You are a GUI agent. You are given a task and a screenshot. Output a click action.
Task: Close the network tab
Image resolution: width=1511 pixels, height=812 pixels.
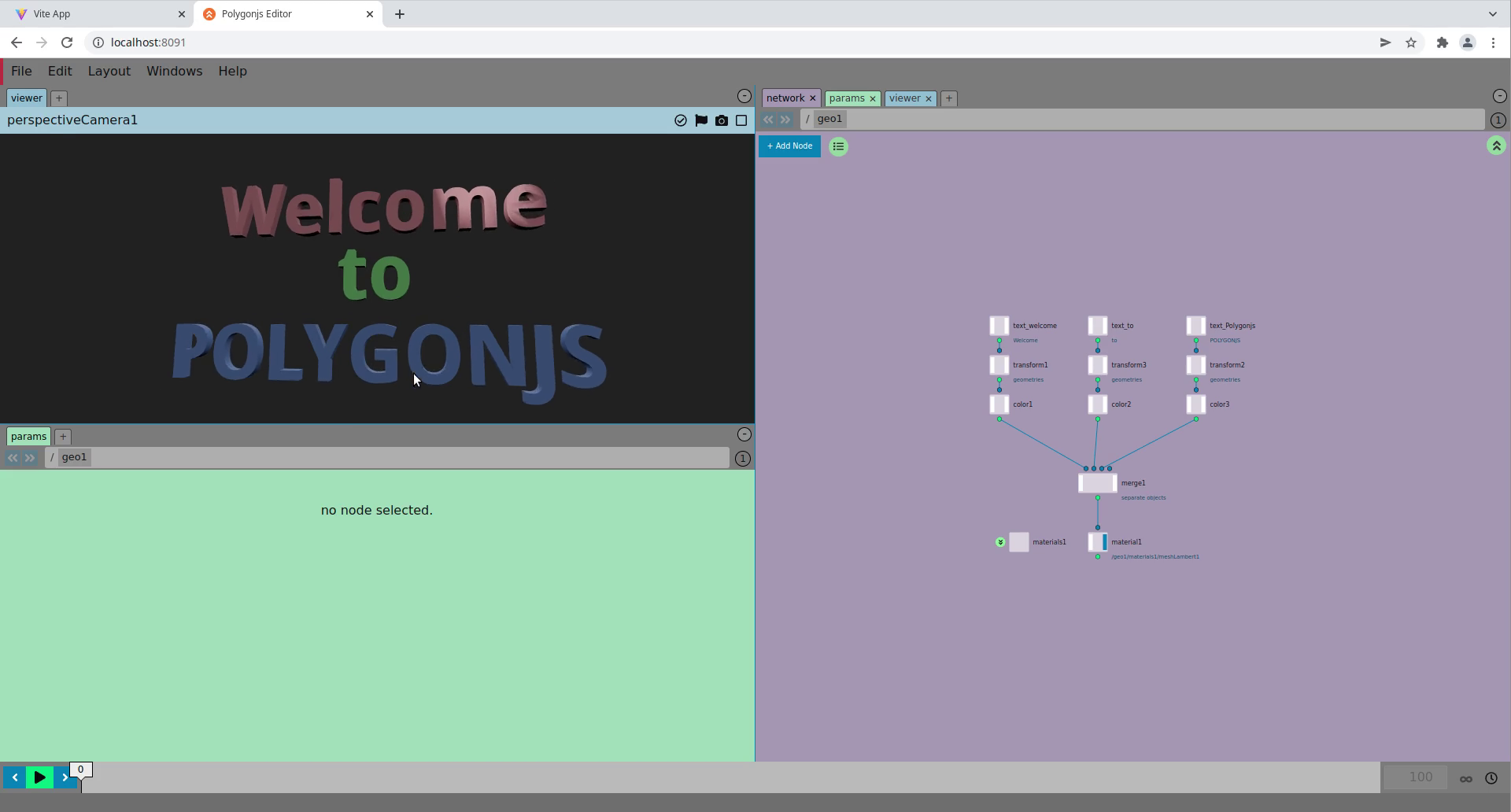click(x=813, y=98)
